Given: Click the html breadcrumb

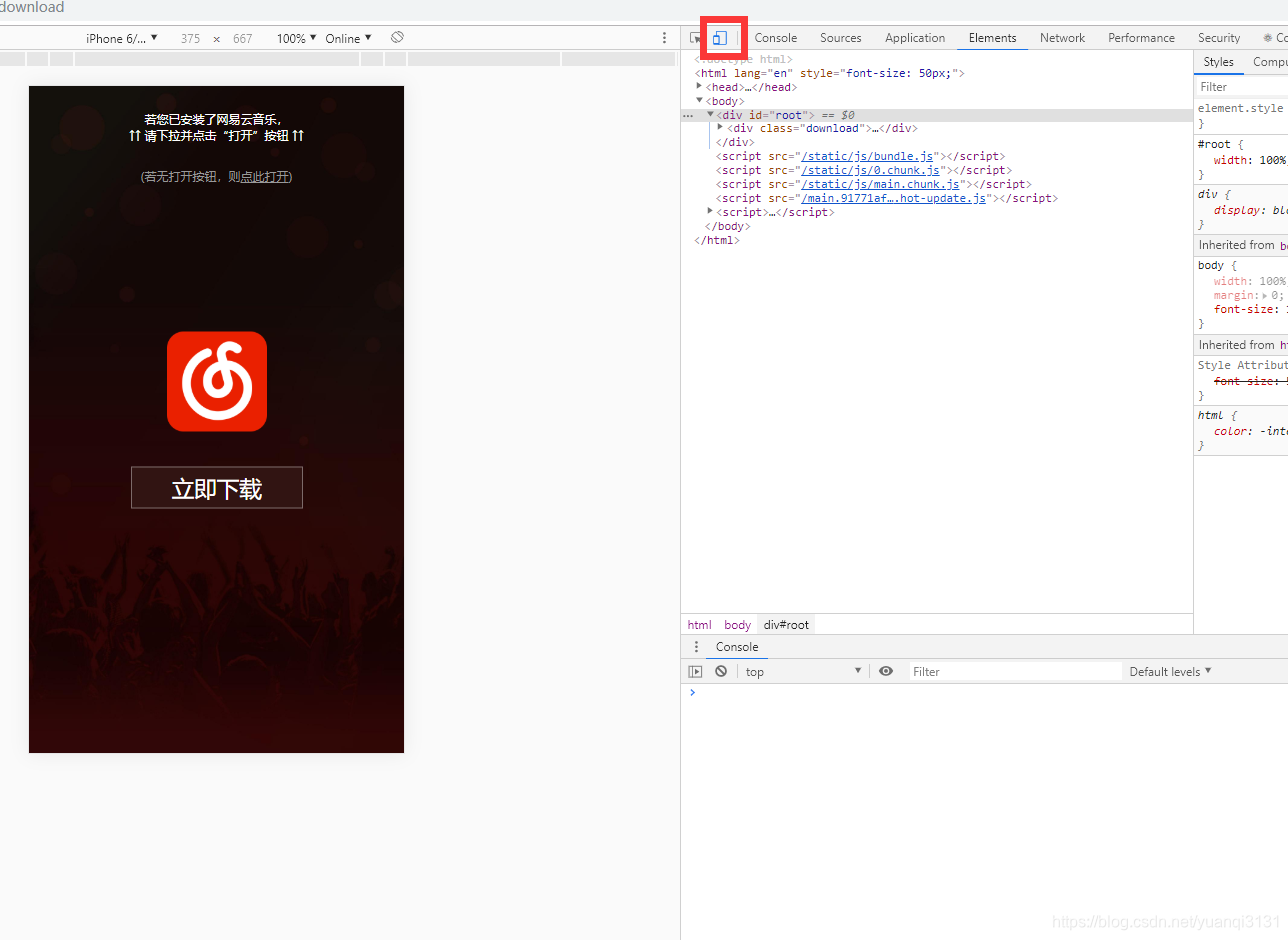Looking at the screenshot, I should tap(699, 624).
